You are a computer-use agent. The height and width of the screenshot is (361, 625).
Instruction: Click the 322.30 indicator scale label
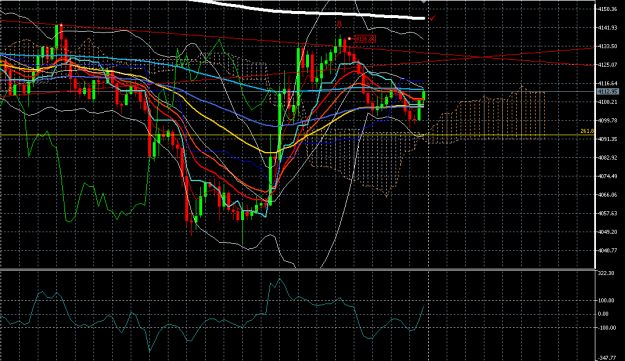[x=606, y=273]
